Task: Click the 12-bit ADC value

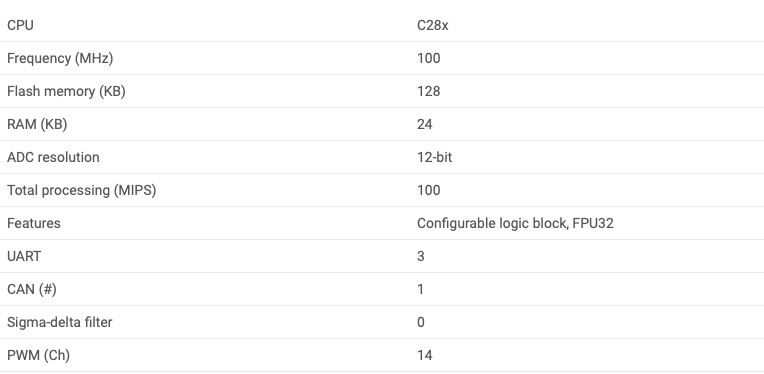Action: [435, 157]
